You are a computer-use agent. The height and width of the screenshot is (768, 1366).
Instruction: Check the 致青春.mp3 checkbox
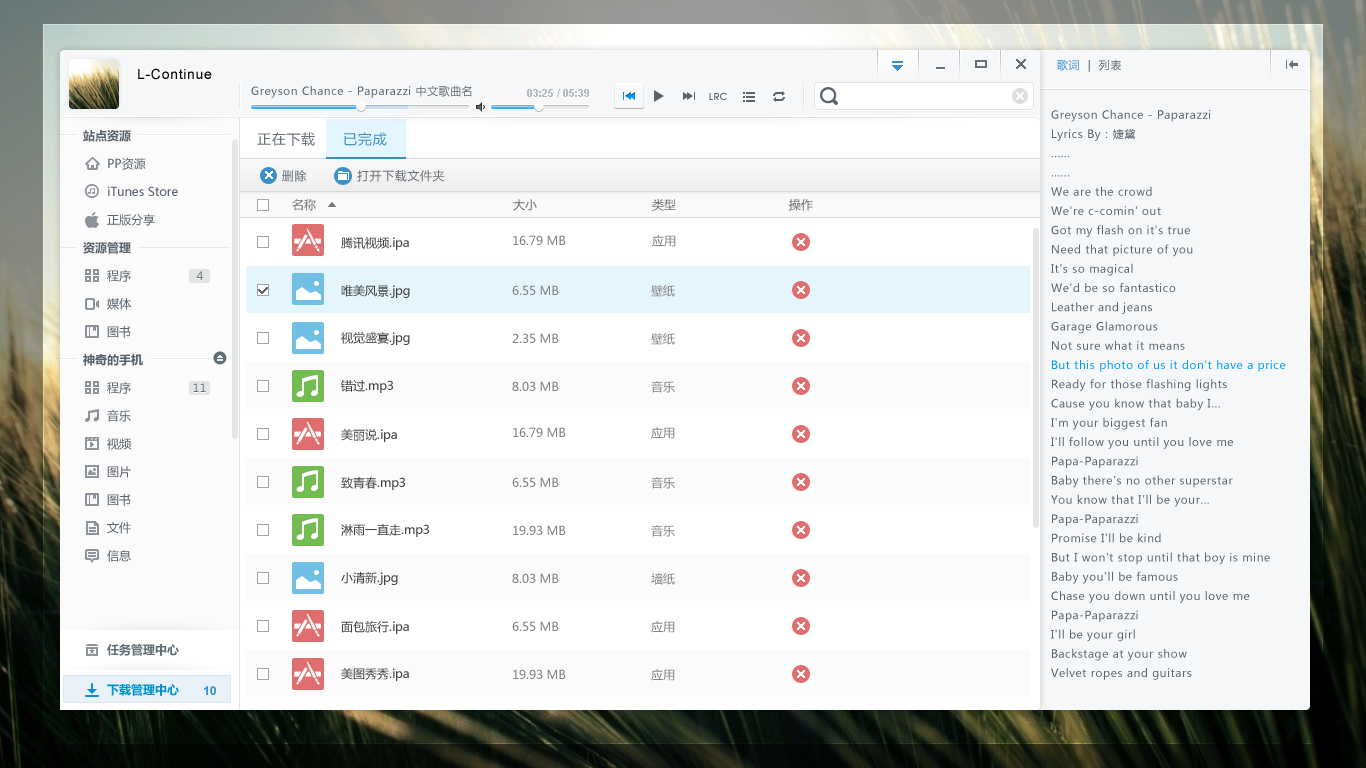263,482
